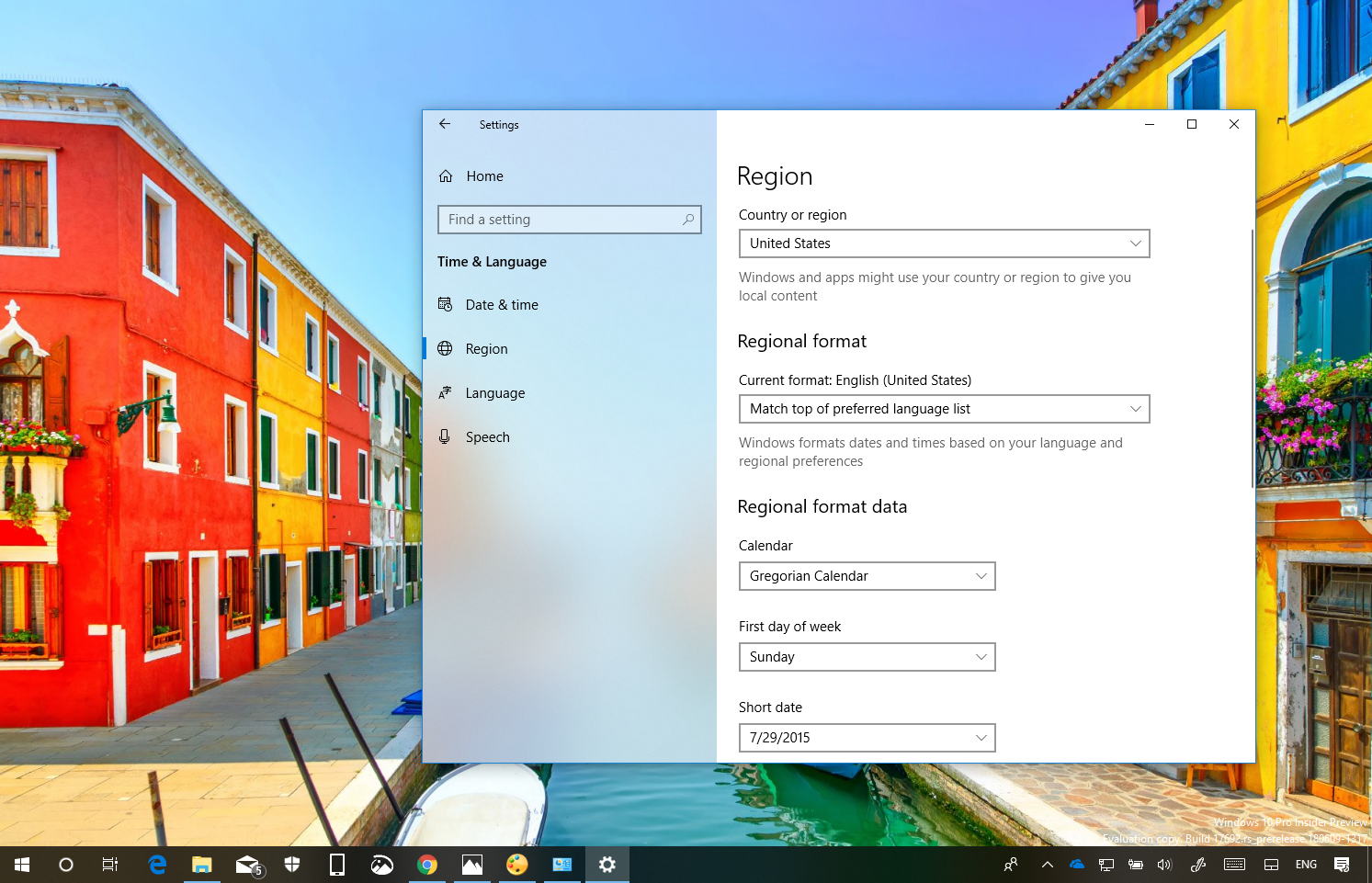Click the Speech microphone icon

point(446,436)
